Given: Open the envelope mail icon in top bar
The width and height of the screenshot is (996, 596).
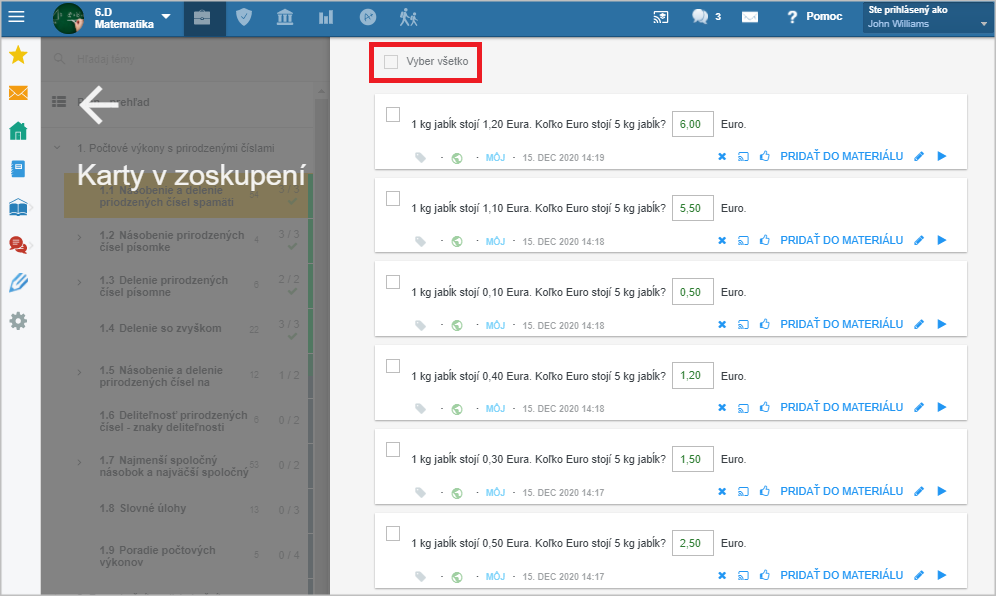Looking at the screenshot, I should 750,17.
